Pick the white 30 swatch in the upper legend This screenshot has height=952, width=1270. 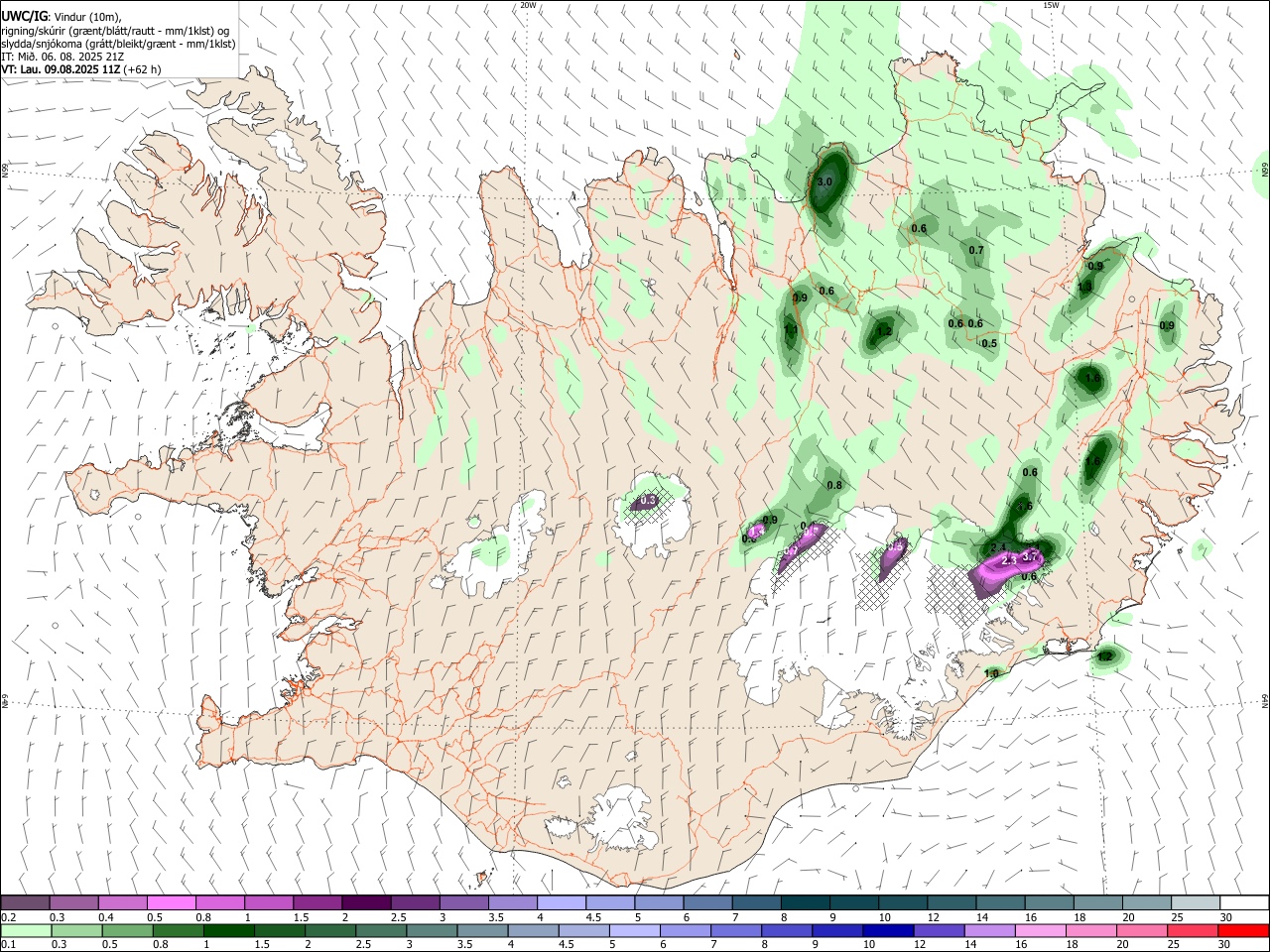(1244, 902)
